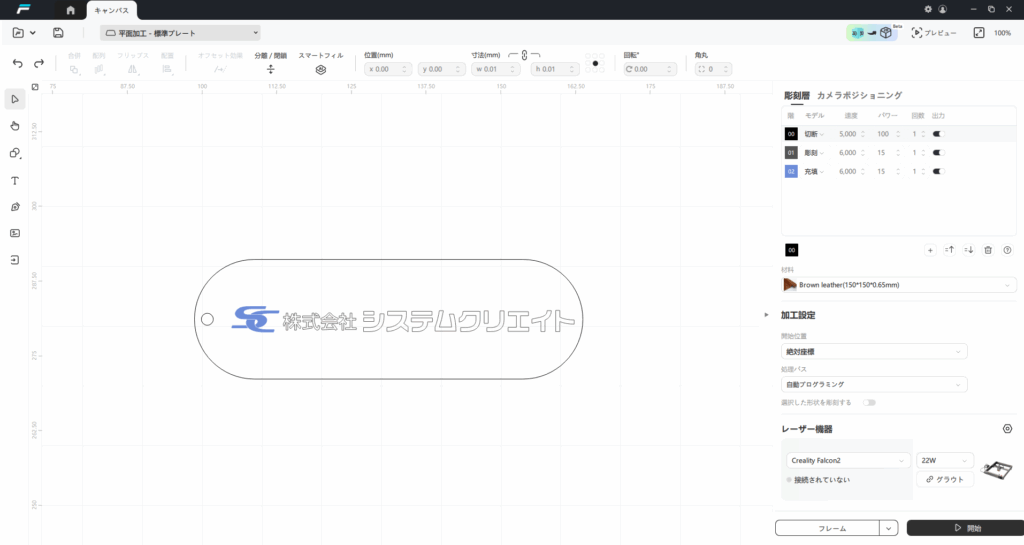Viewport: 1024px width, 545px height.
Task: Click the fit-to-screen zoom icon
Action: [978, 33]
